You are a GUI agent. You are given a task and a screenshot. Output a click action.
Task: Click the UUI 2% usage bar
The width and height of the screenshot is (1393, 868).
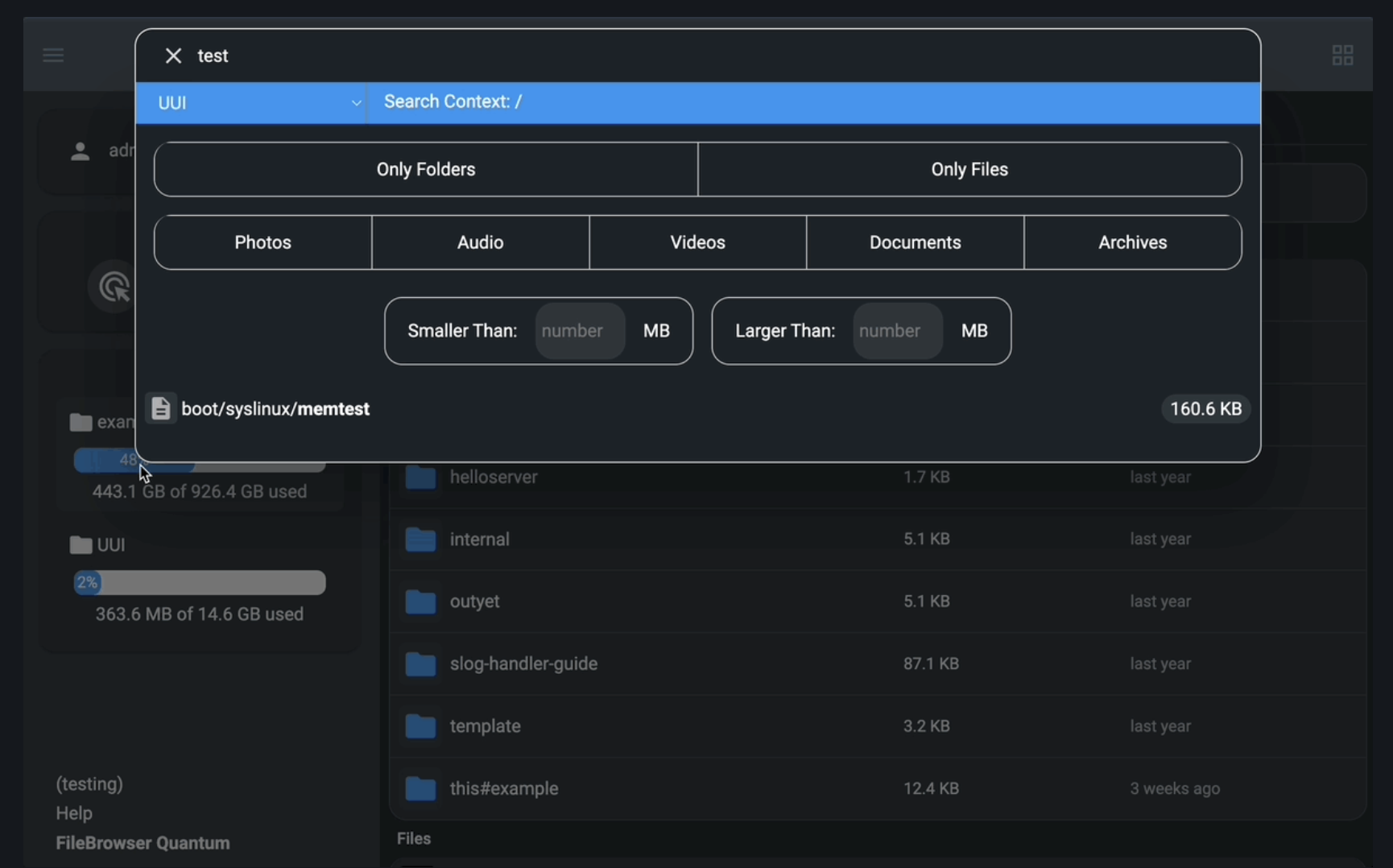click(x=200, y=582)
